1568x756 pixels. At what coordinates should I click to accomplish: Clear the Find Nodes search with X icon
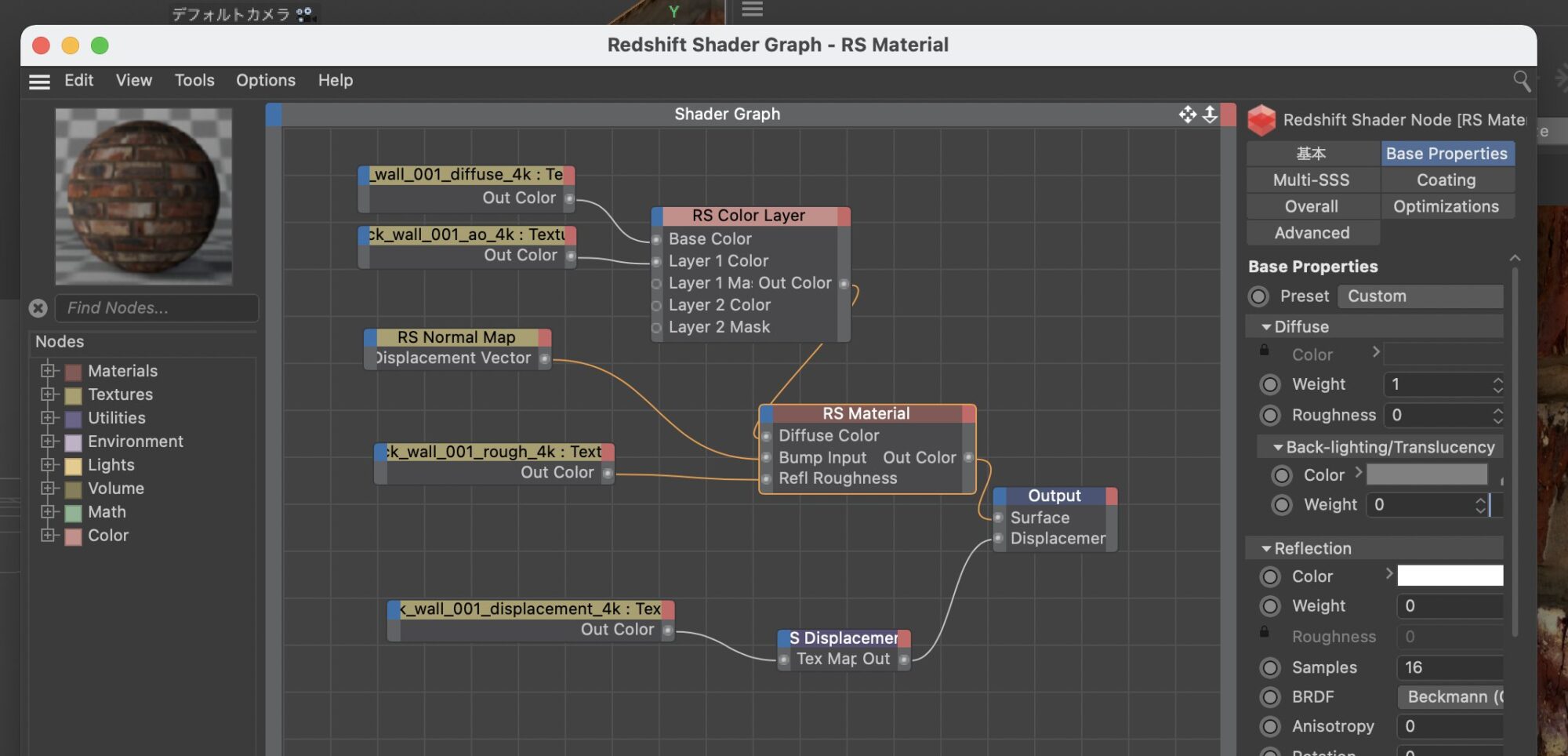coord(38,308)
